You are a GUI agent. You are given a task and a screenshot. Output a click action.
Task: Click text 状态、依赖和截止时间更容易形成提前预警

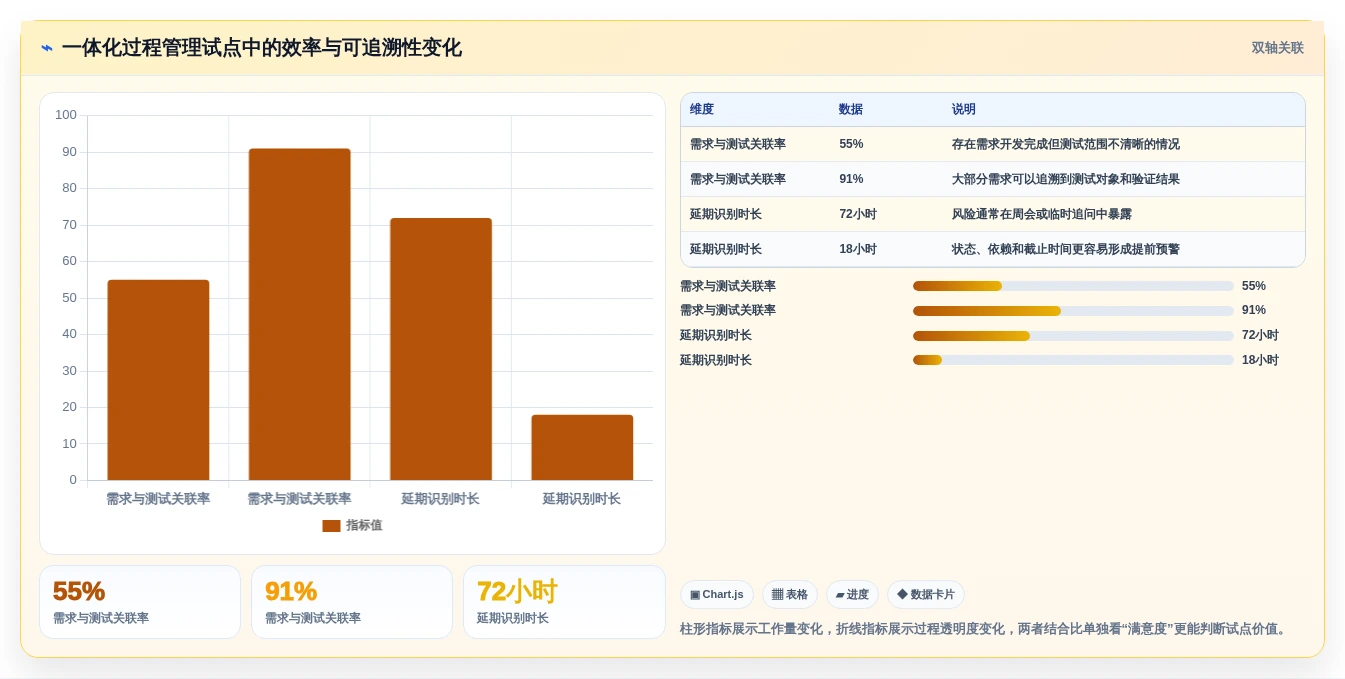click(1066, 249)
